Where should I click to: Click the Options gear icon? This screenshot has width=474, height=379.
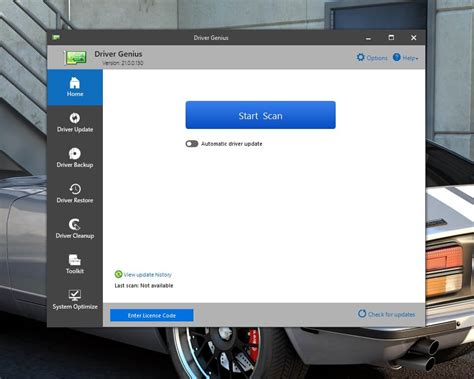pos(361,57)
